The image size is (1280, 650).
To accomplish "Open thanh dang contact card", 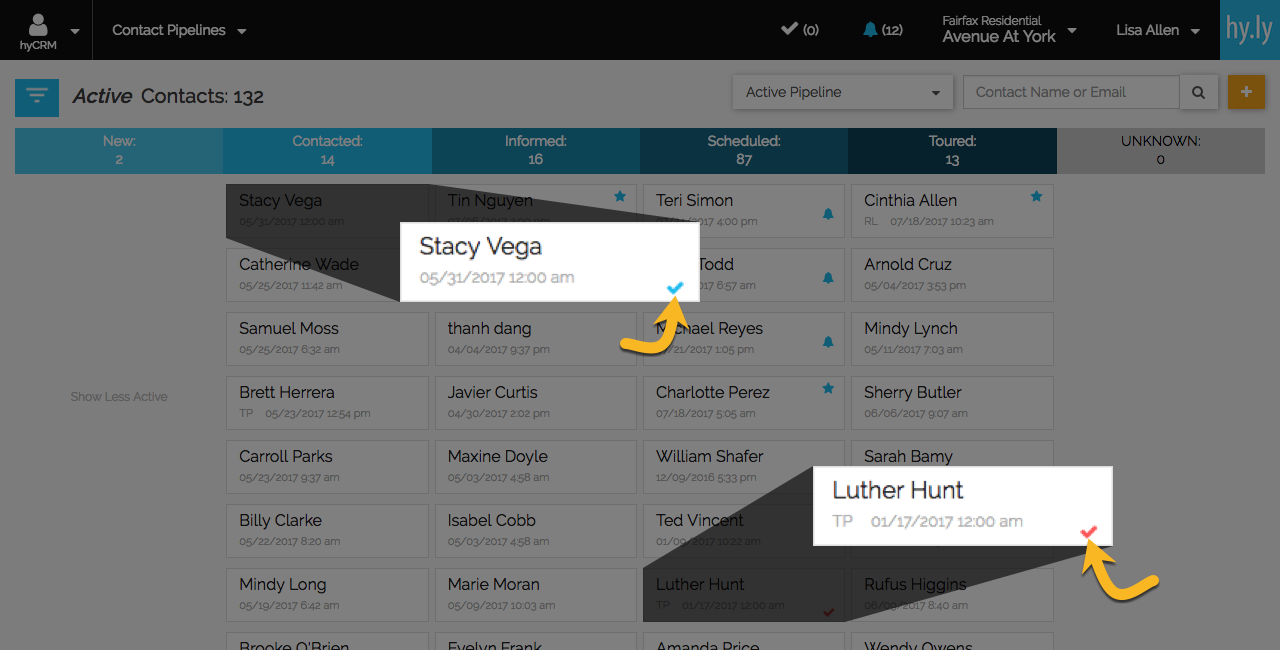I will (536, 338).
